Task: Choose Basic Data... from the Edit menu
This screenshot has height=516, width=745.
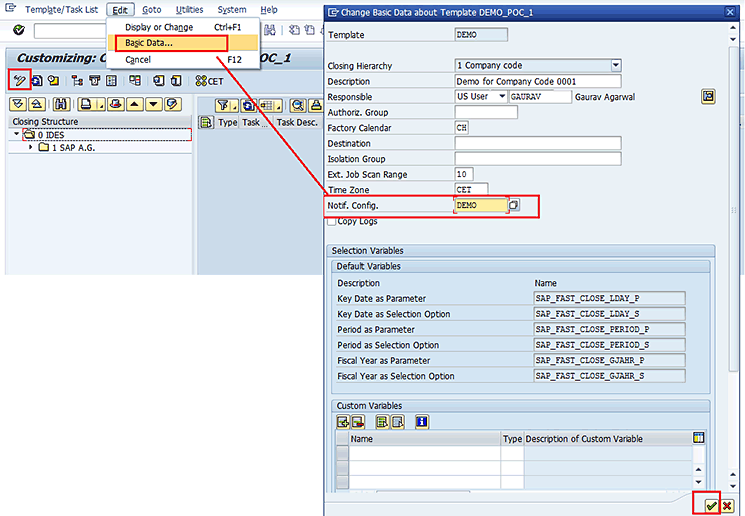Action: point(149,43)
